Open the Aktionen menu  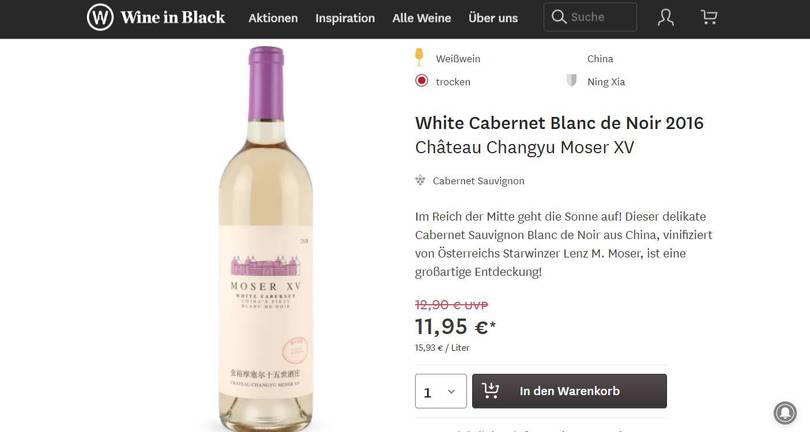pyautogui.click(x=273, y=18)
